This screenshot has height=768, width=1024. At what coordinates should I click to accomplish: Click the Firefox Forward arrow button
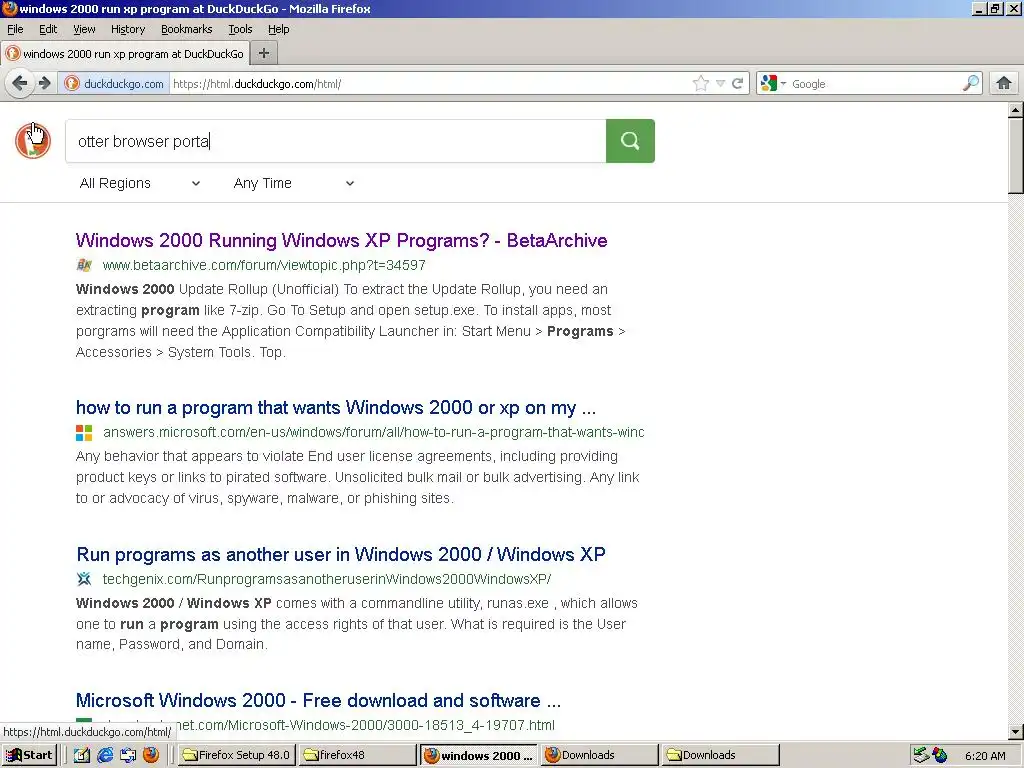(45, 83)
